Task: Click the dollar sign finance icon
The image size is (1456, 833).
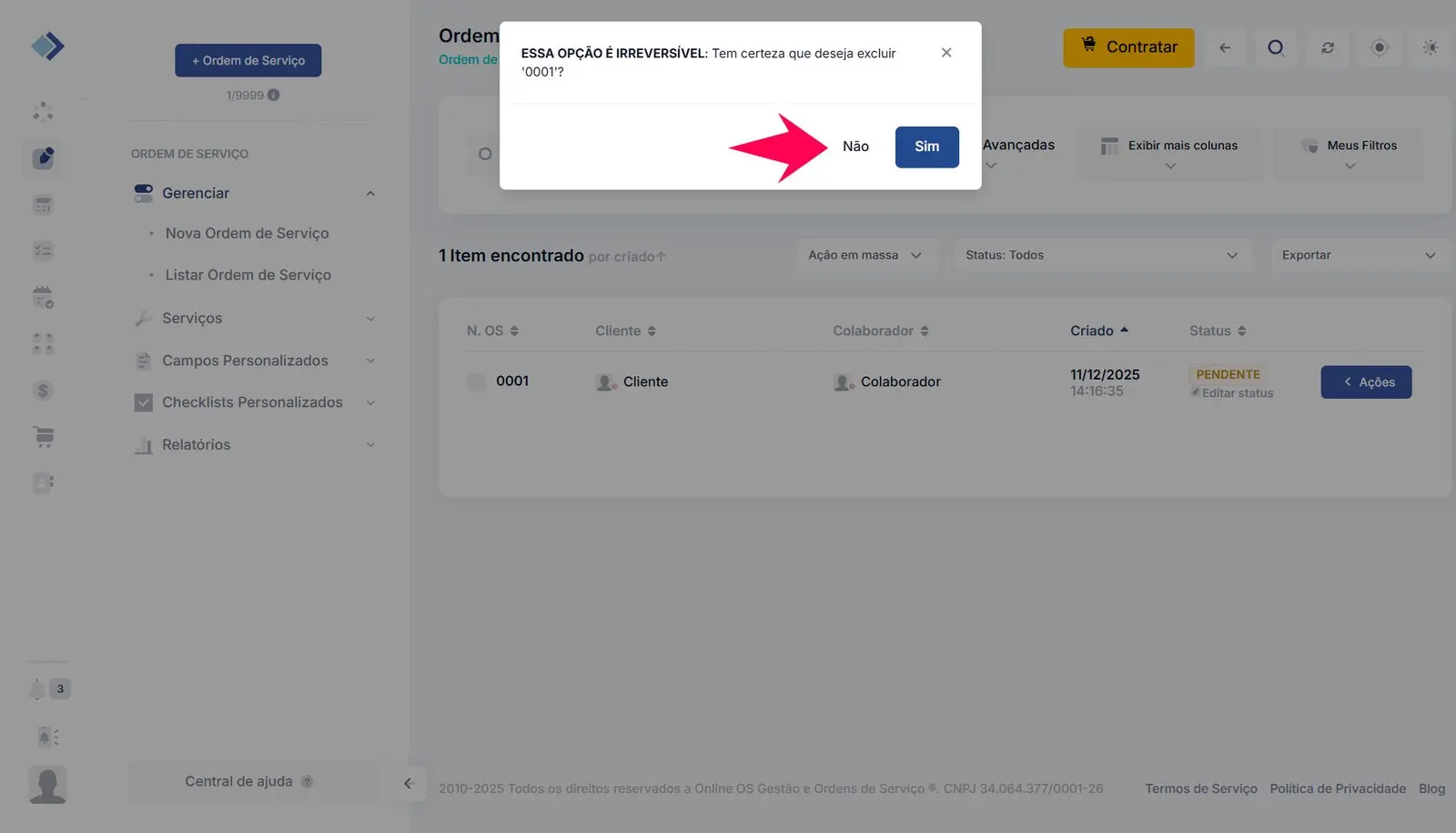Action: point(43,391)
